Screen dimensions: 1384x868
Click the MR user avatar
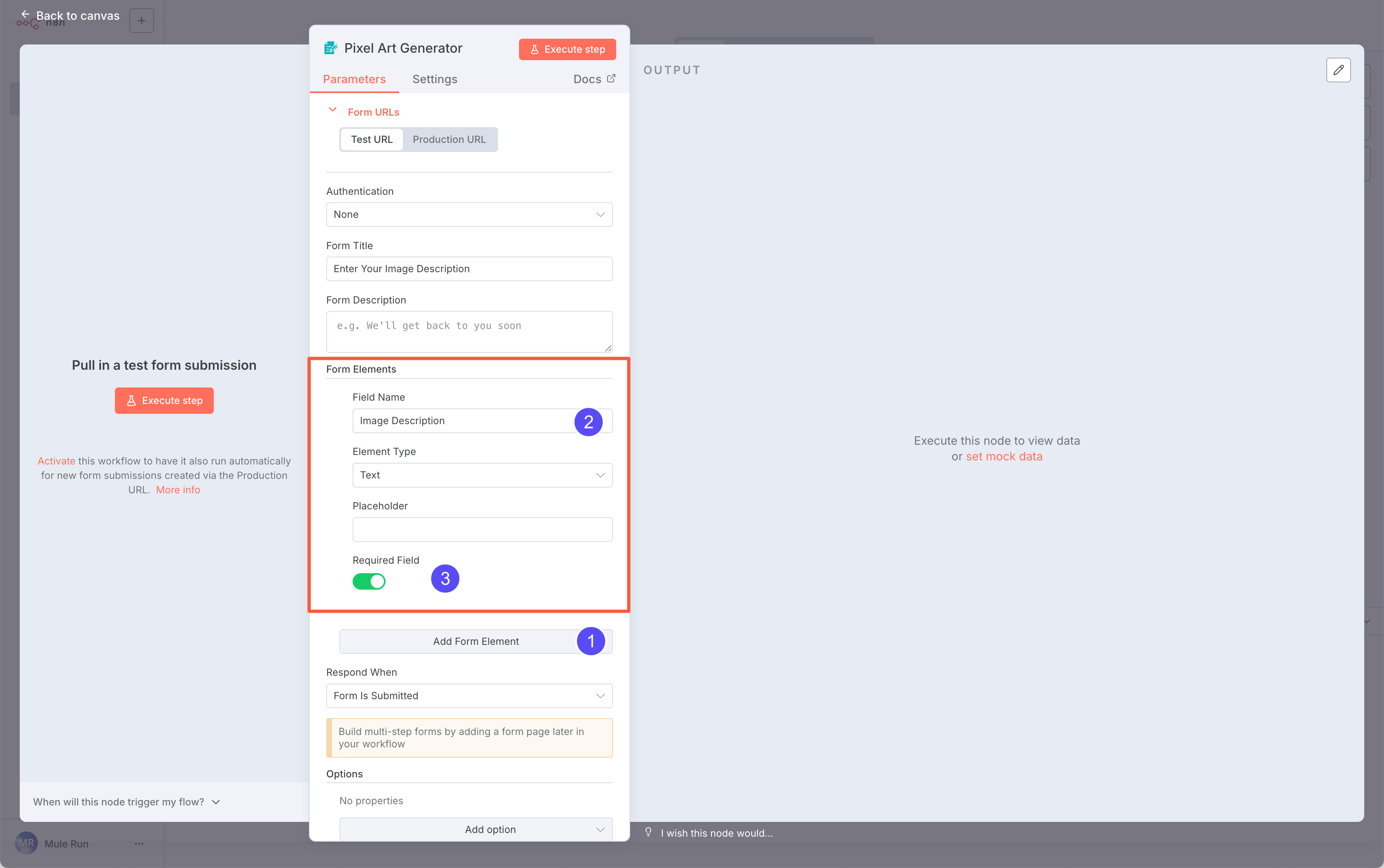26,843
